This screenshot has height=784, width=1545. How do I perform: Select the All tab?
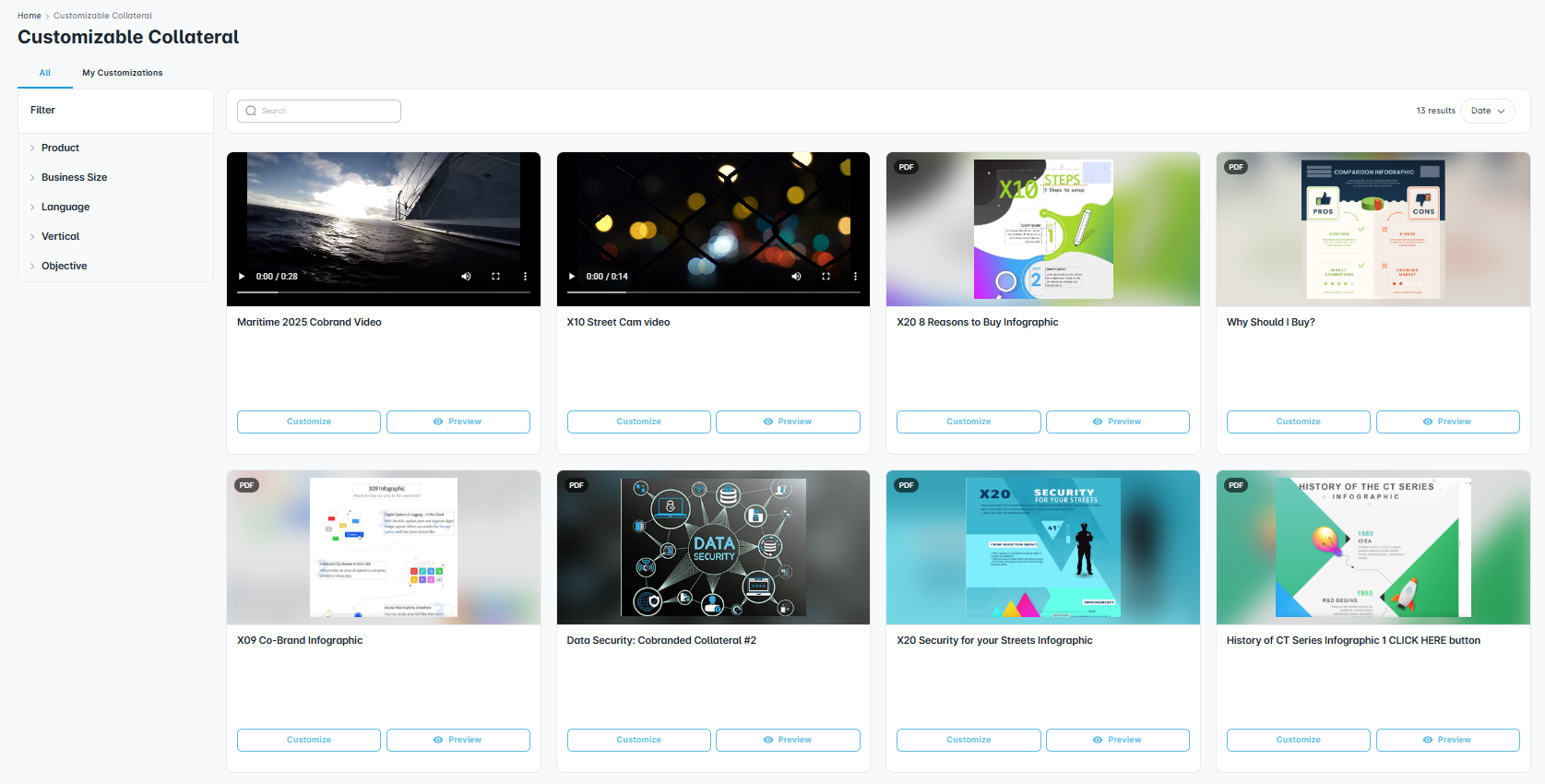tap(45, 73)
